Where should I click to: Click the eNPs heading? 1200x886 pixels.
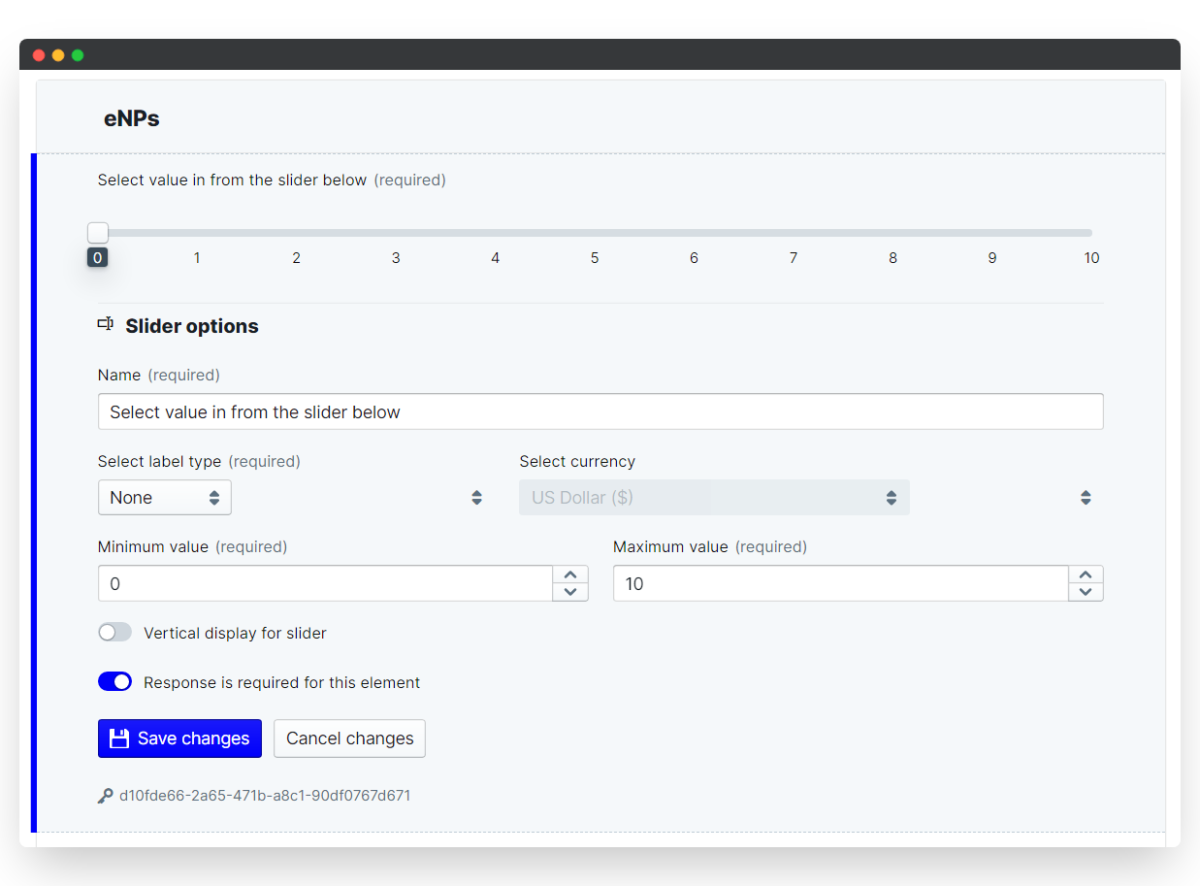132,119
